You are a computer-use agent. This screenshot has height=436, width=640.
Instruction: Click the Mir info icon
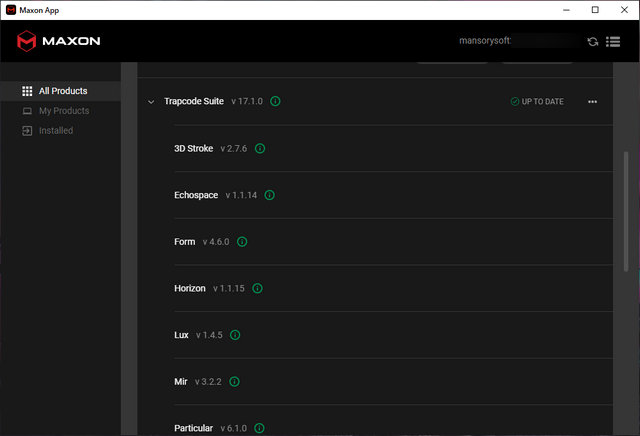coord(234,382)
